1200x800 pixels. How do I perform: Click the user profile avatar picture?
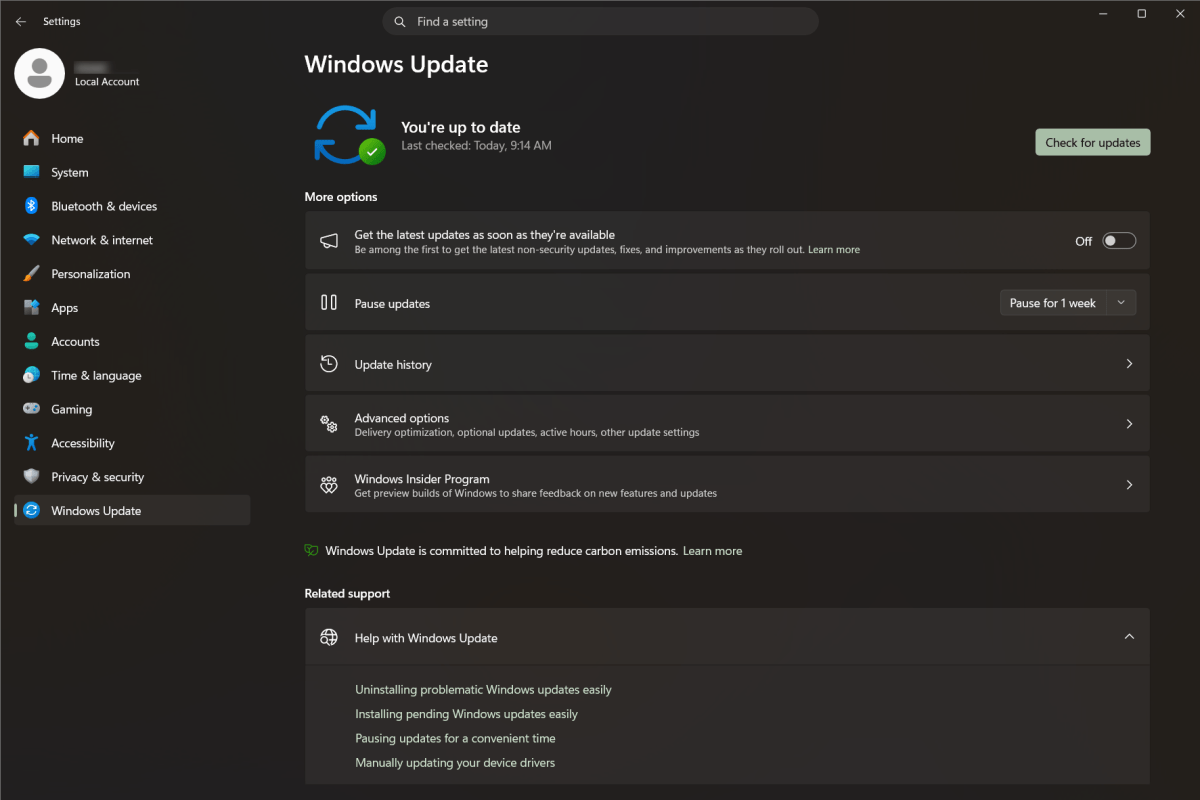[x=40, y=73]
